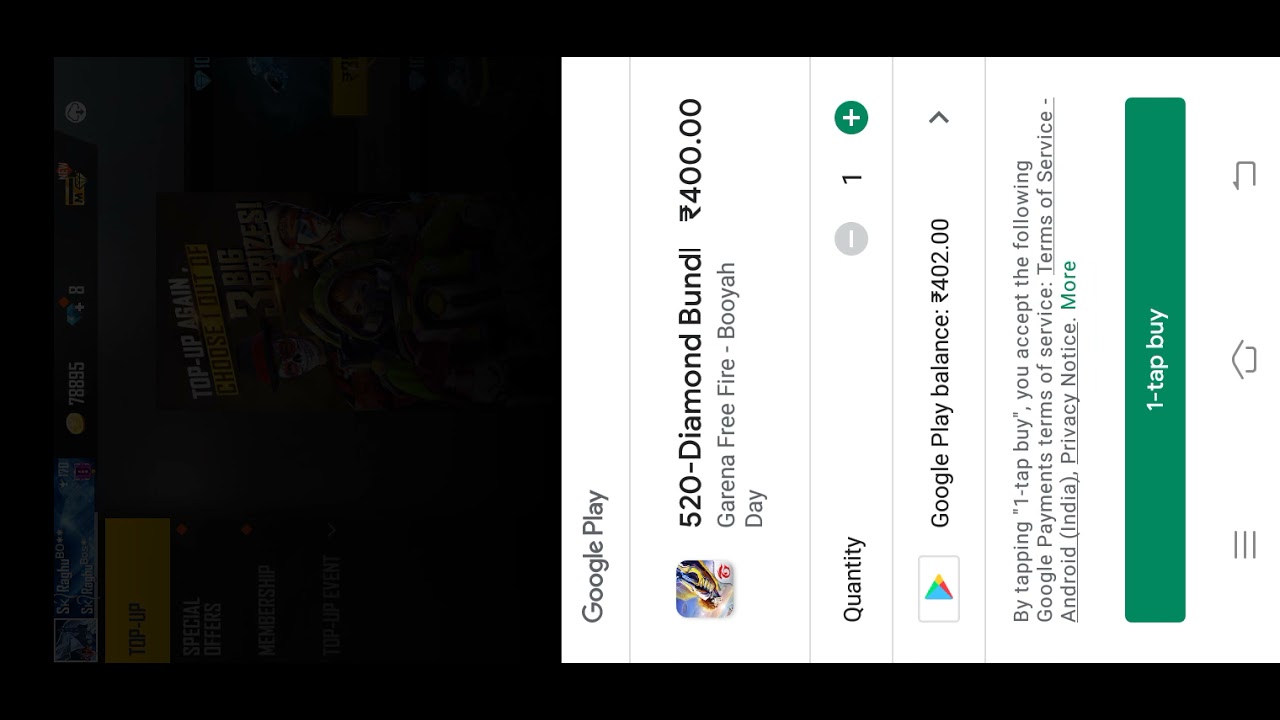The image size is (1280, 720).
Task: Open the green More link
Action: [1069, 285]
